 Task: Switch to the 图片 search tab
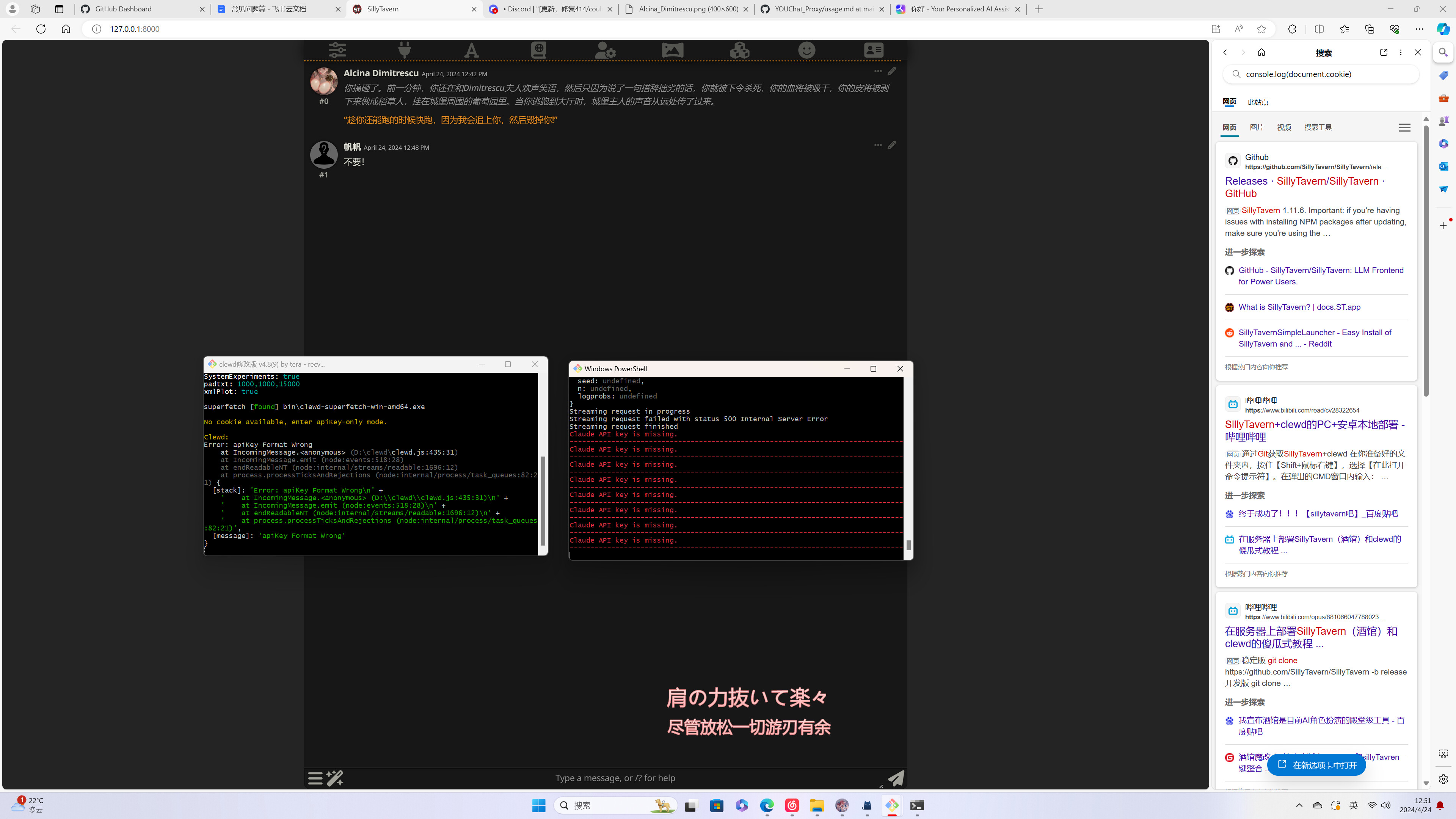pos(1257,128)
